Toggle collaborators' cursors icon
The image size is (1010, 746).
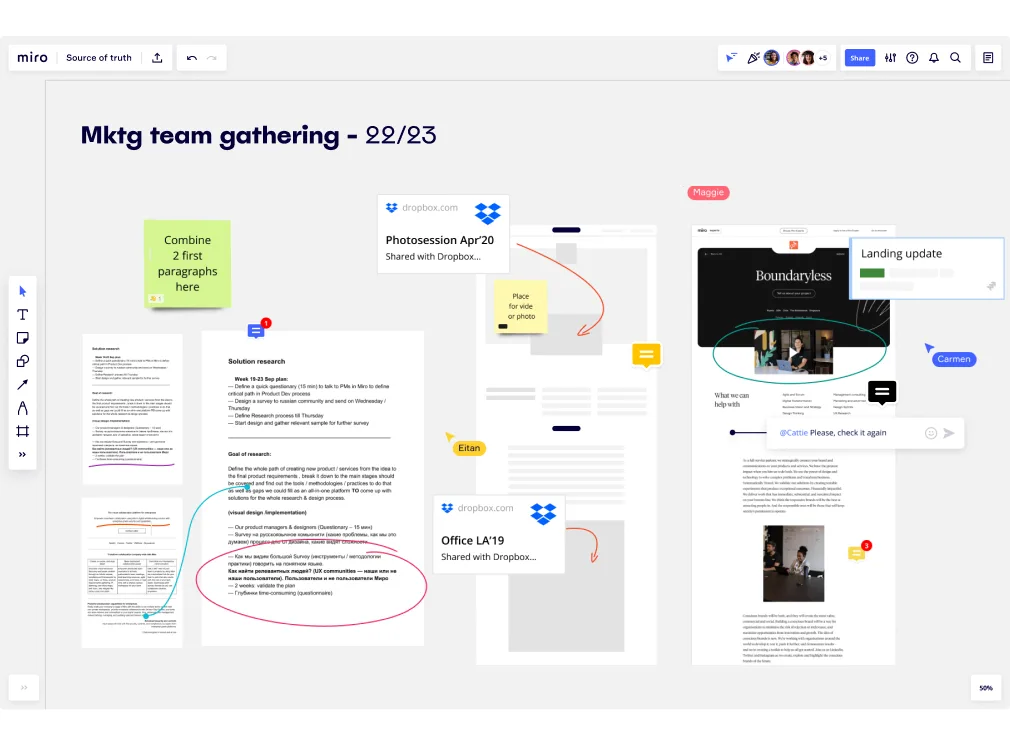(x=731, y=58)
